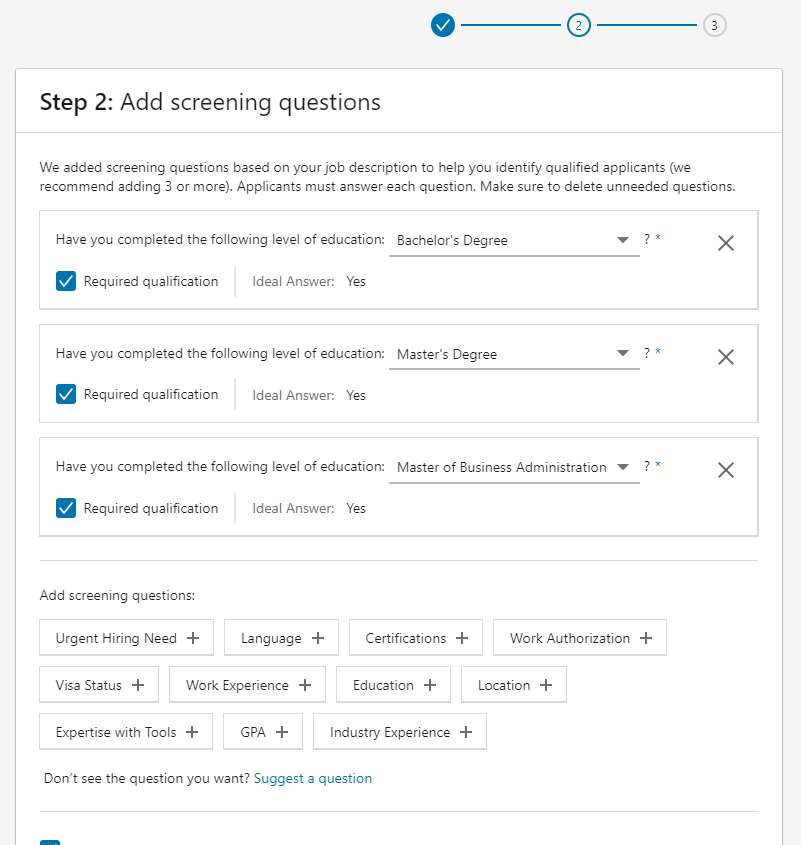Uncheck Required qualification for Master's Degree question
Image resolution: width=801 pixels, height=845 pixels.
tap(65, 394)
